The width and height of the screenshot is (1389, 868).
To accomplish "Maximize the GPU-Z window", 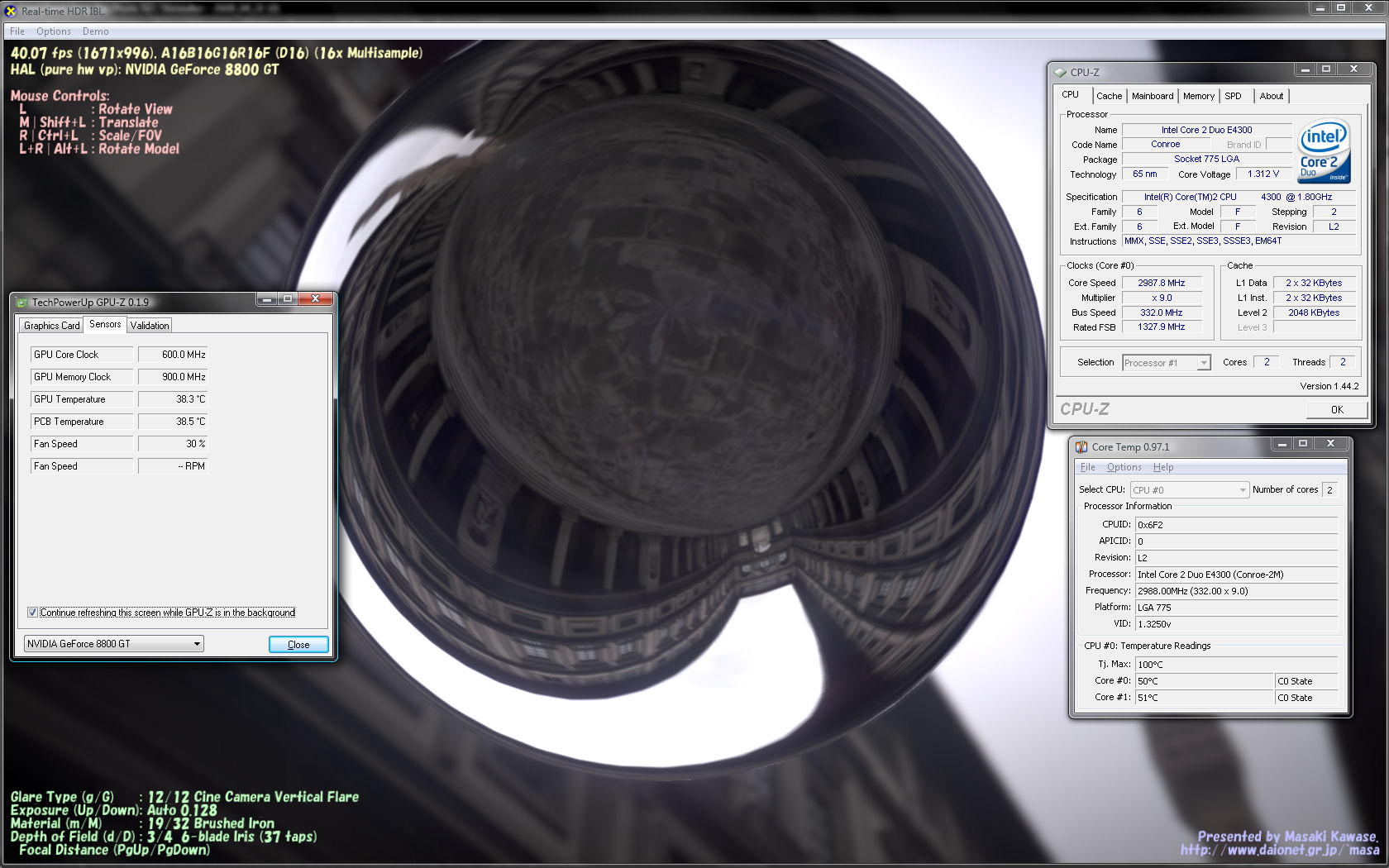I will pos(288,298).
